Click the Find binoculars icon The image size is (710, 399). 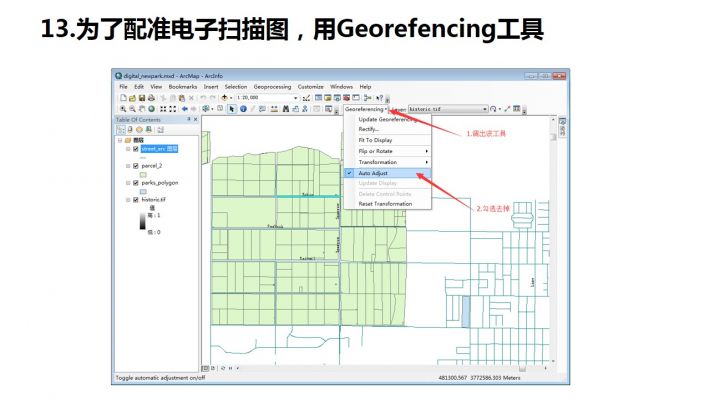click(x=286, y=109)
